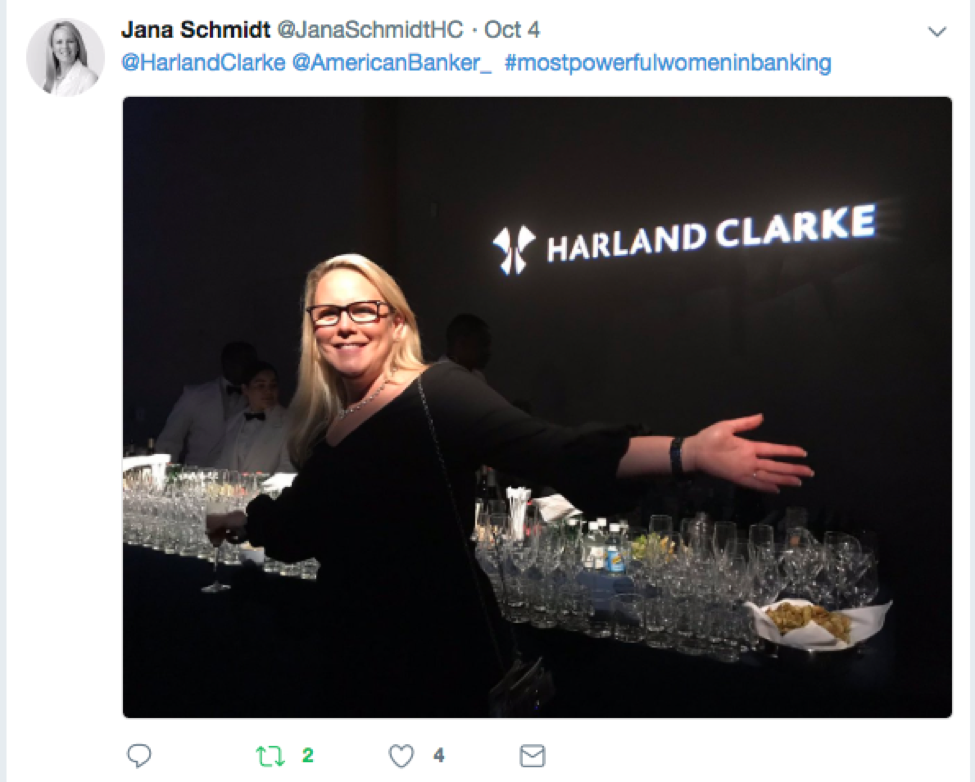Click the glowing Harland Clarke sign in photo
975x782 pixels.
point(684,236)
